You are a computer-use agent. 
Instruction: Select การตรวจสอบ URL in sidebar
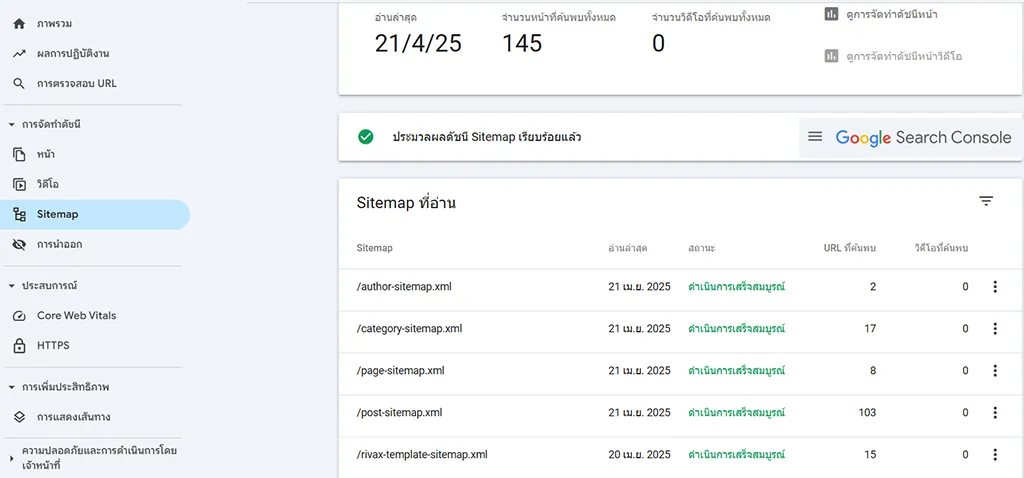click(76, 84)
